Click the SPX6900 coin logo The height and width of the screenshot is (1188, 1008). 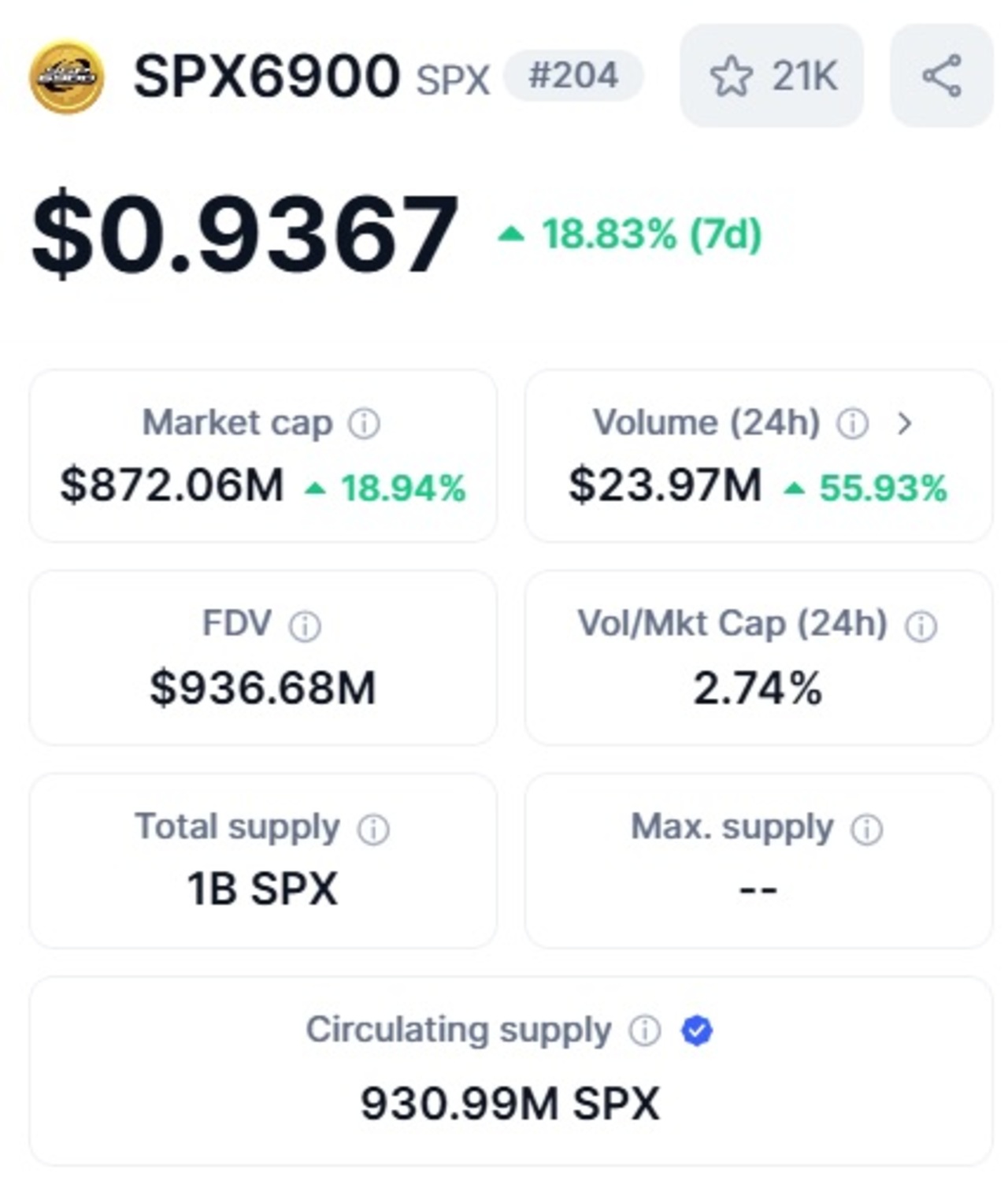pos(67,76)
